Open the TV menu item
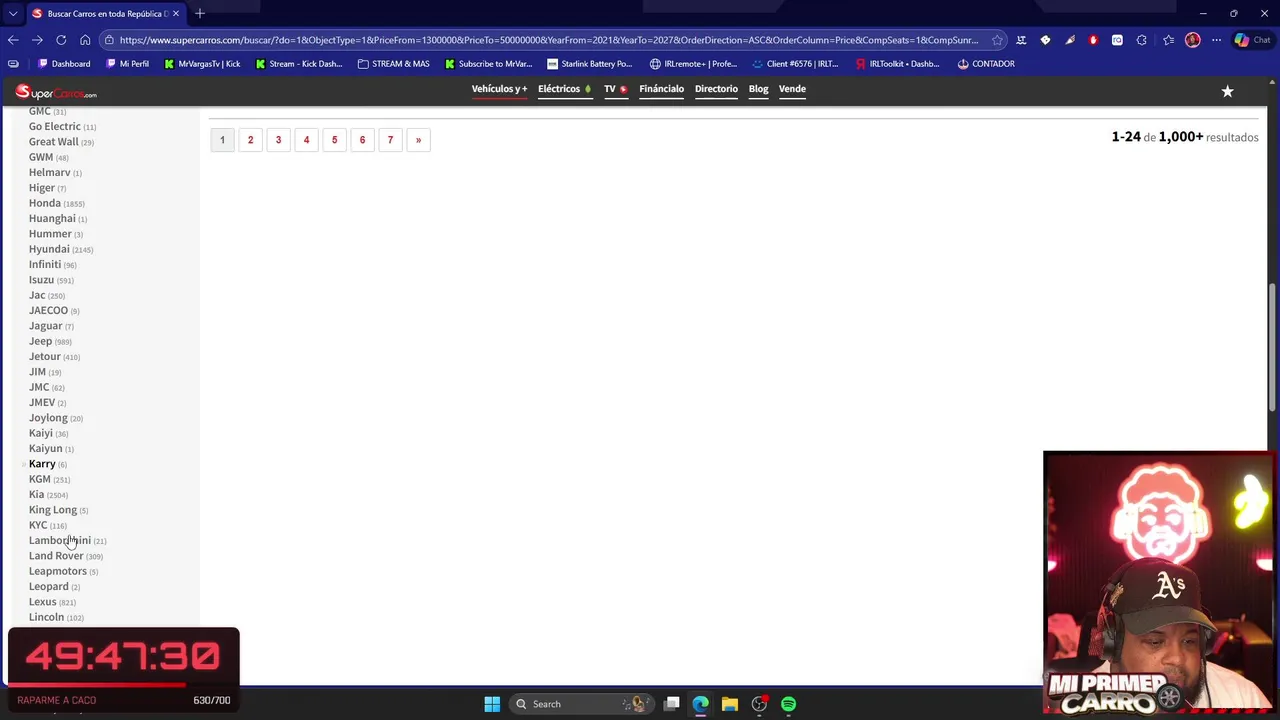 (x=615, y=89)
